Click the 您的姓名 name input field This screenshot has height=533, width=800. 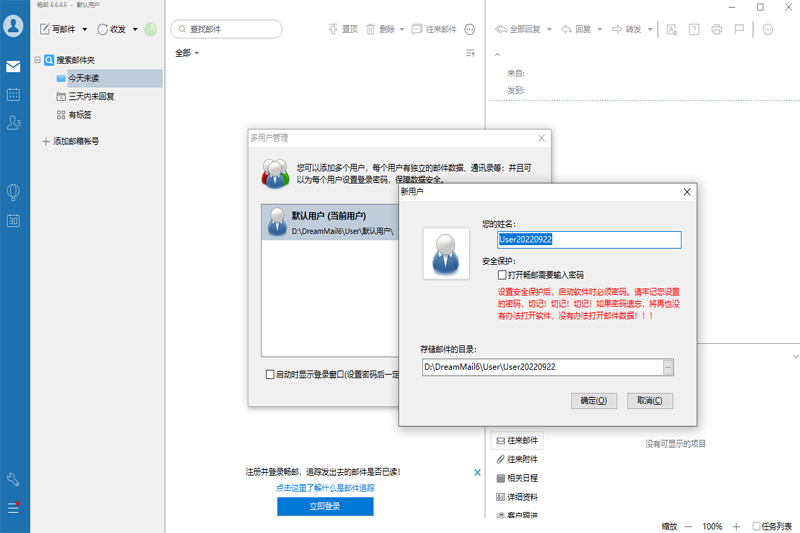589,240
